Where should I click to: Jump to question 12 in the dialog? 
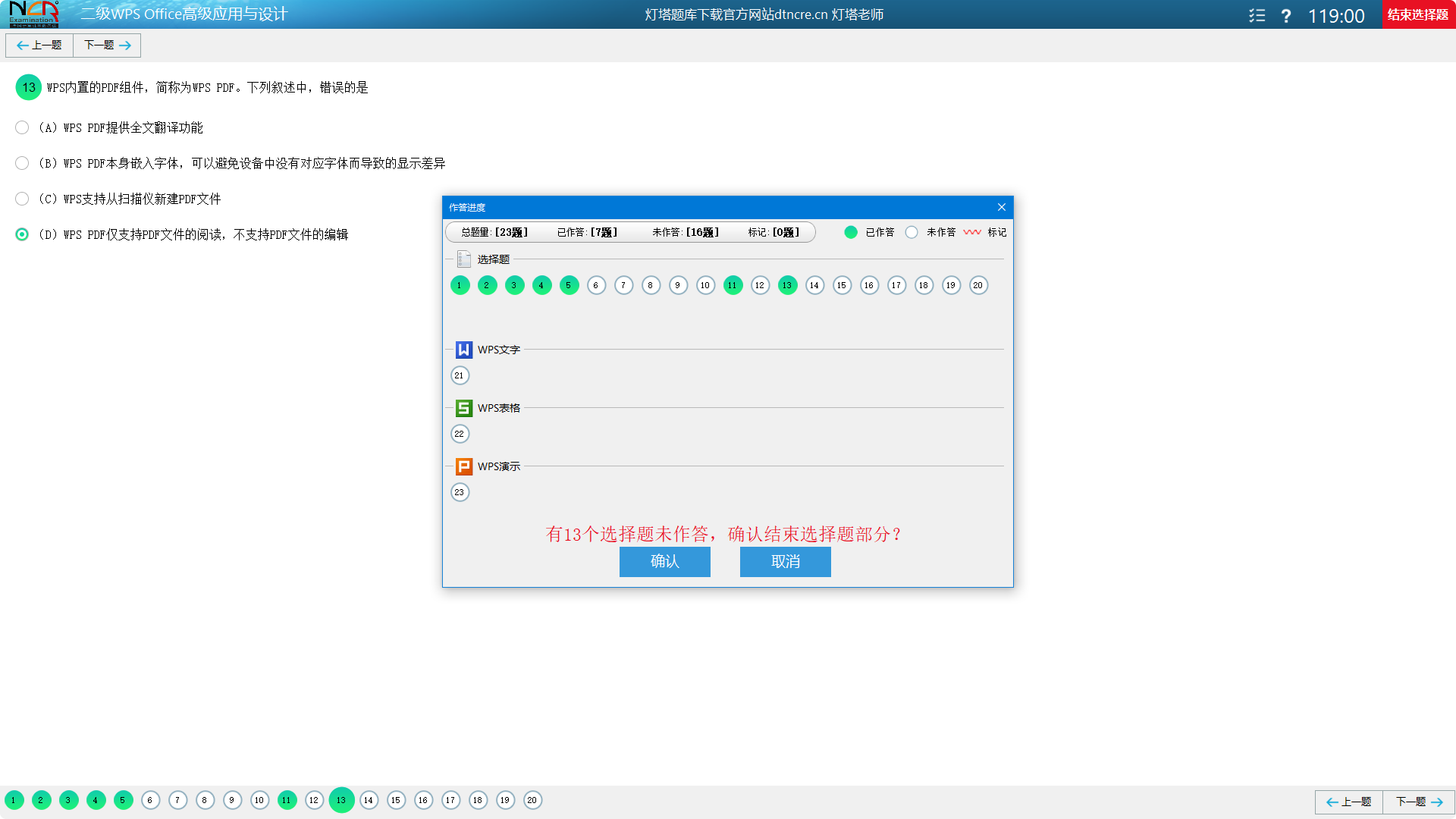[x=760, y=285]
